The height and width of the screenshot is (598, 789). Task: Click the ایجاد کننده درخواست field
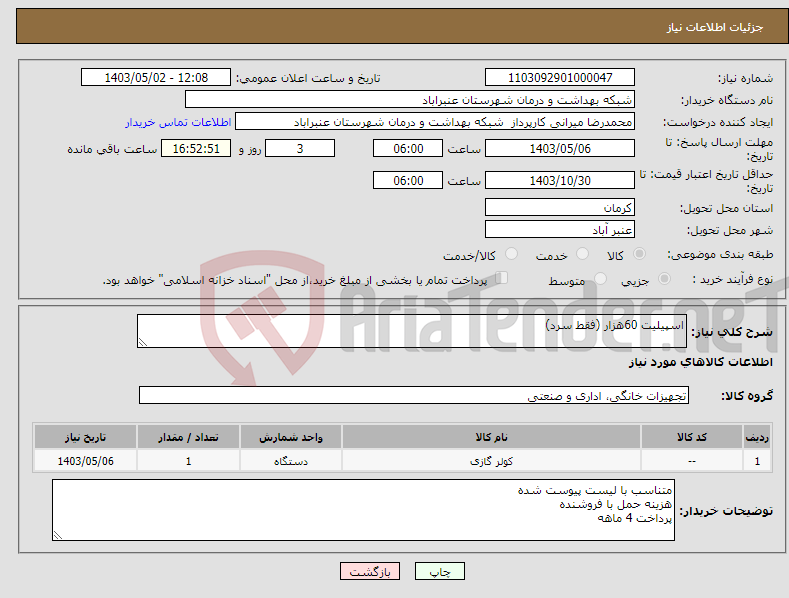coord(435,121)
